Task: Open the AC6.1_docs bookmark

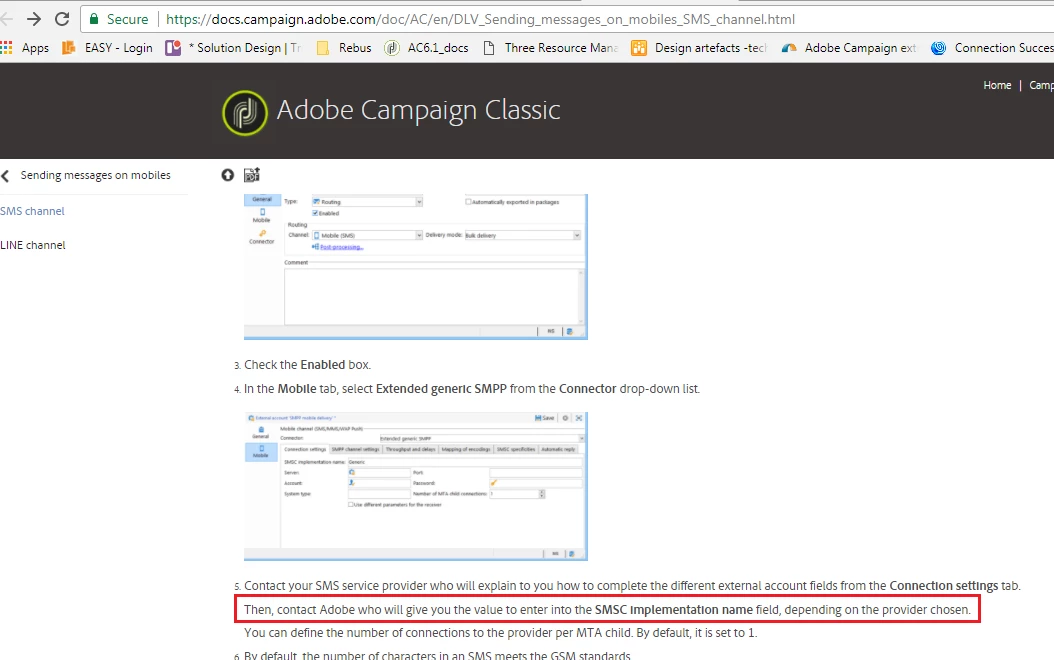Action: [426, 48]
